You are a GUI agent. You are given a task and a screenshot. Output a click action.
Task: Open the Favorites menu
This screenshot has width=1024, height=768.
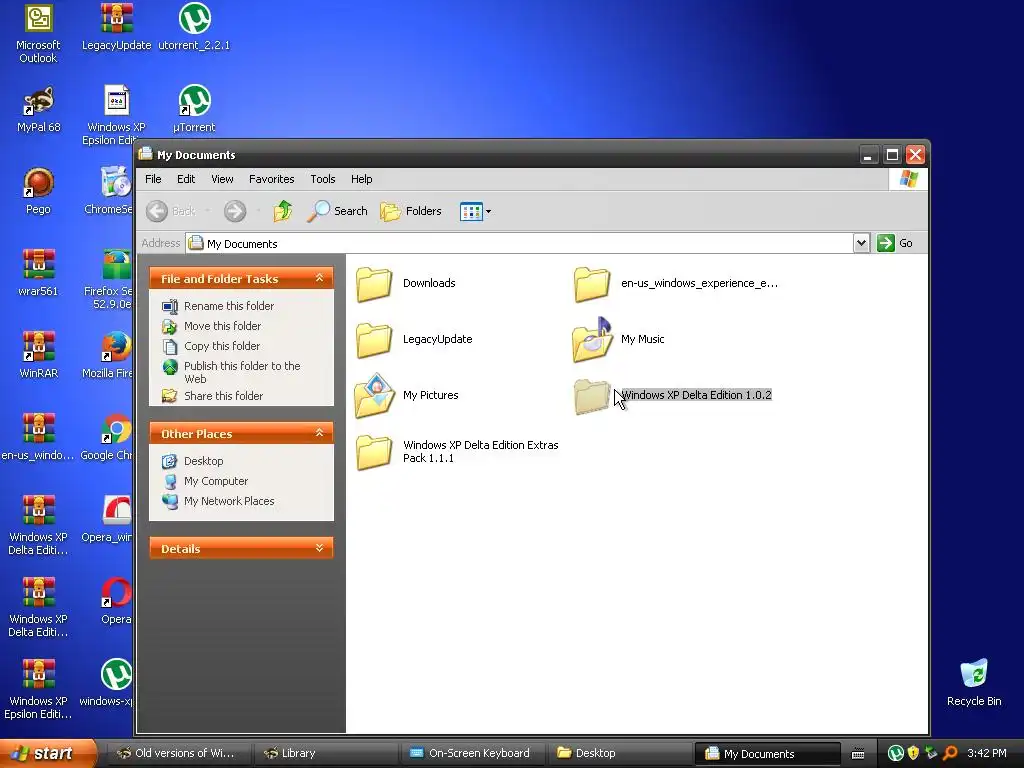pos(272,179)
